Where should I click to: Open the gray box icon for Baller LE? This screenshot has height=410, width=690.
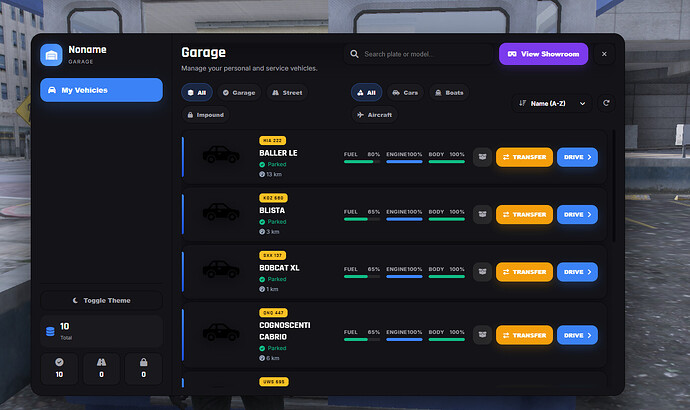tap(482, 157)
